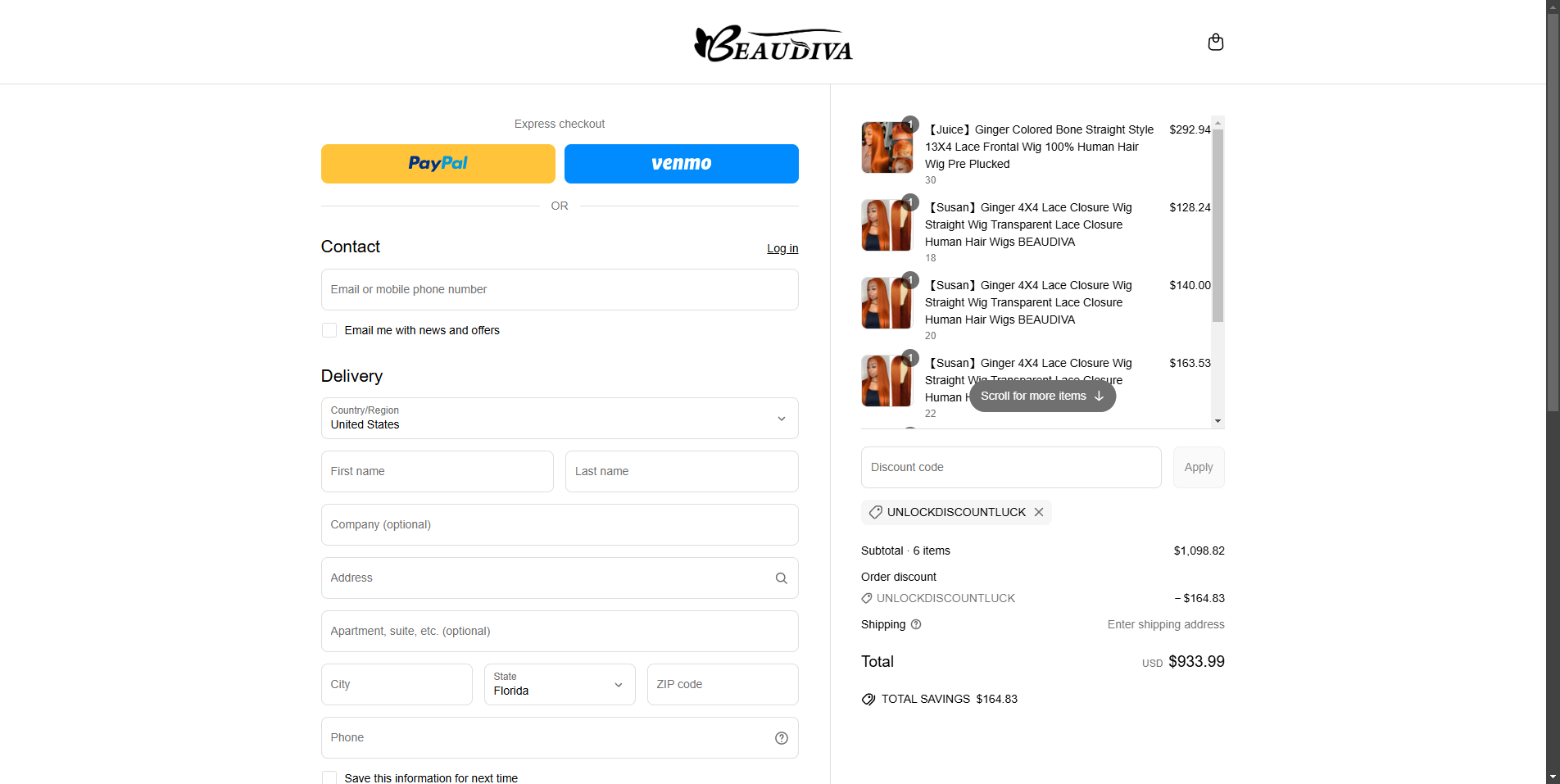The height and width of the screenshot is (784, 1560).
Task: Click the tag icon in the discount chip
Action: coord(876,512)
